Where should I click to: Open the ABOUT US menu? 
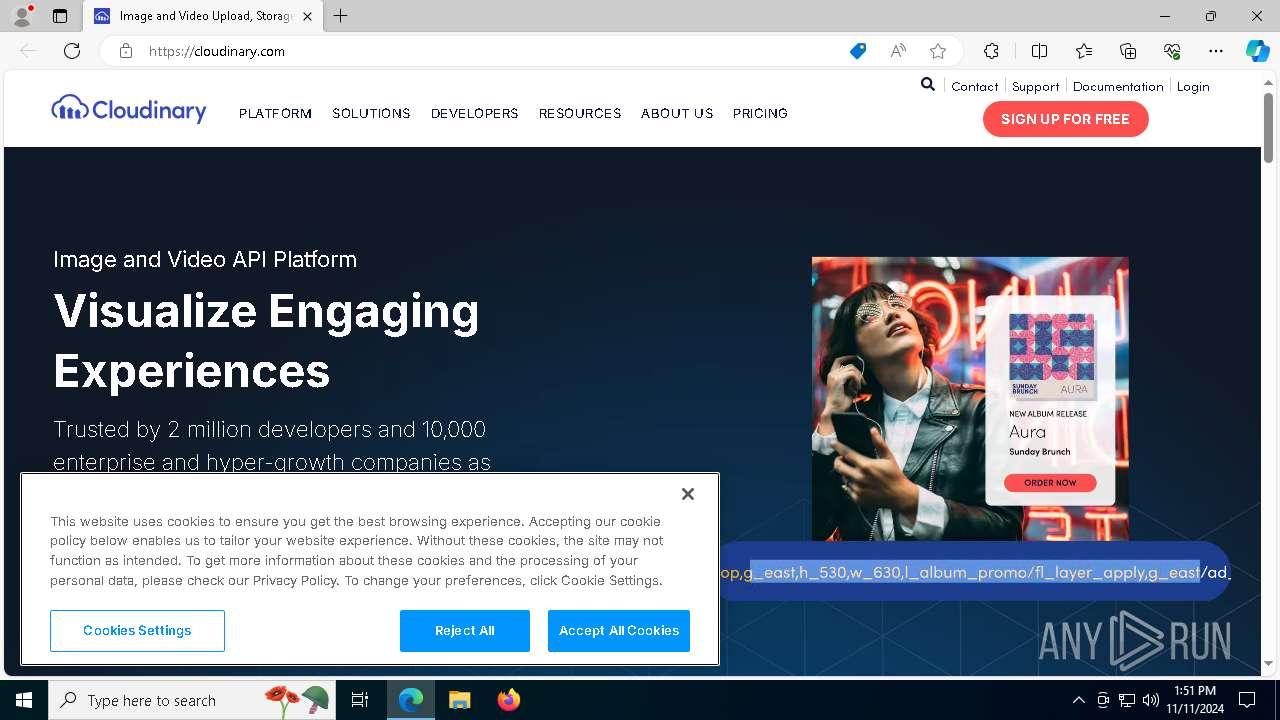click(x=677, y=113)
